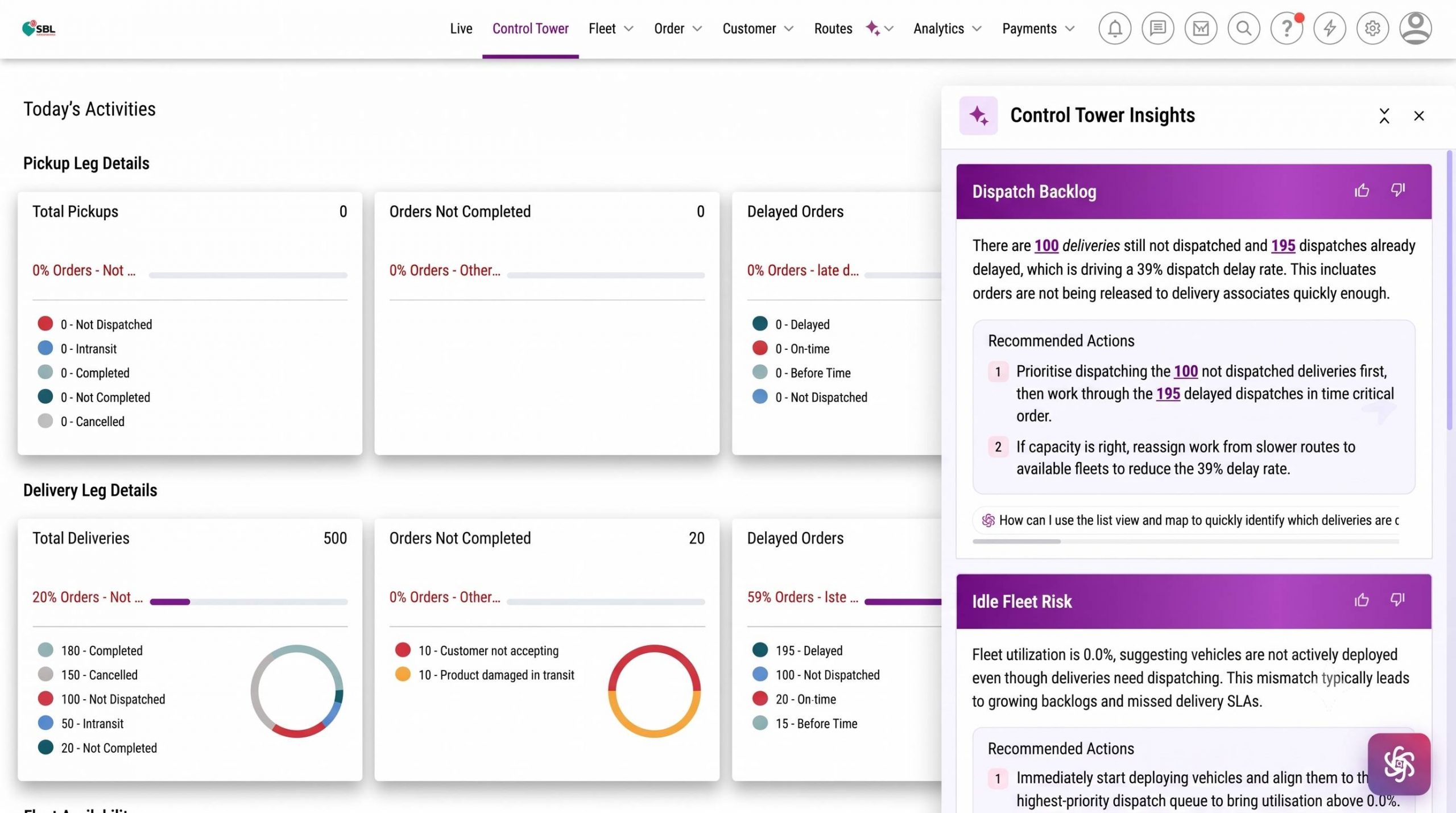Open the mail inbox icon
The width and height of the screenshot is (1456, 813).
(1201, 28)
